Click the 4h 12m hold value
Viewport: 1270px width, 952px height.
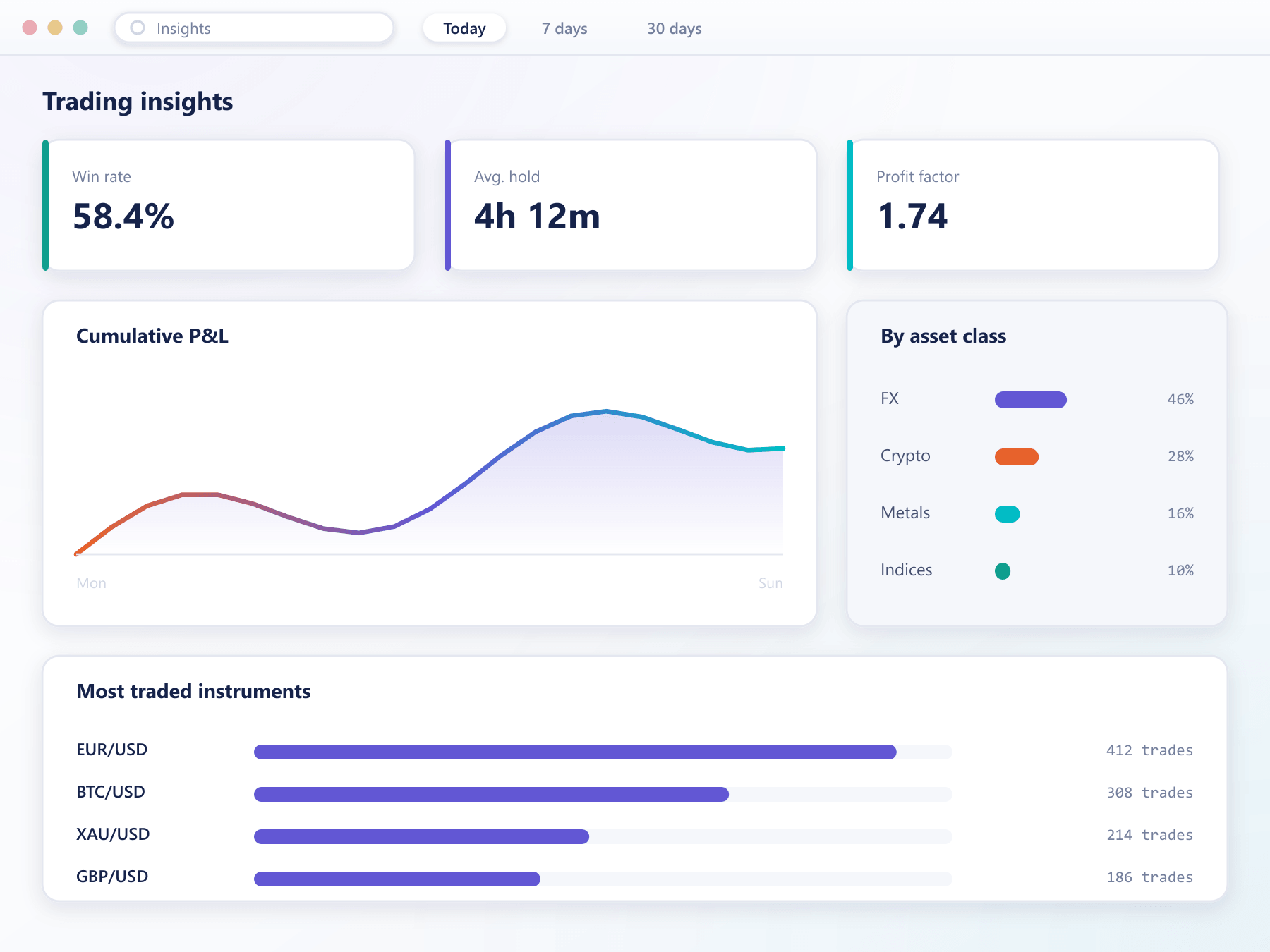coord(537,216)
